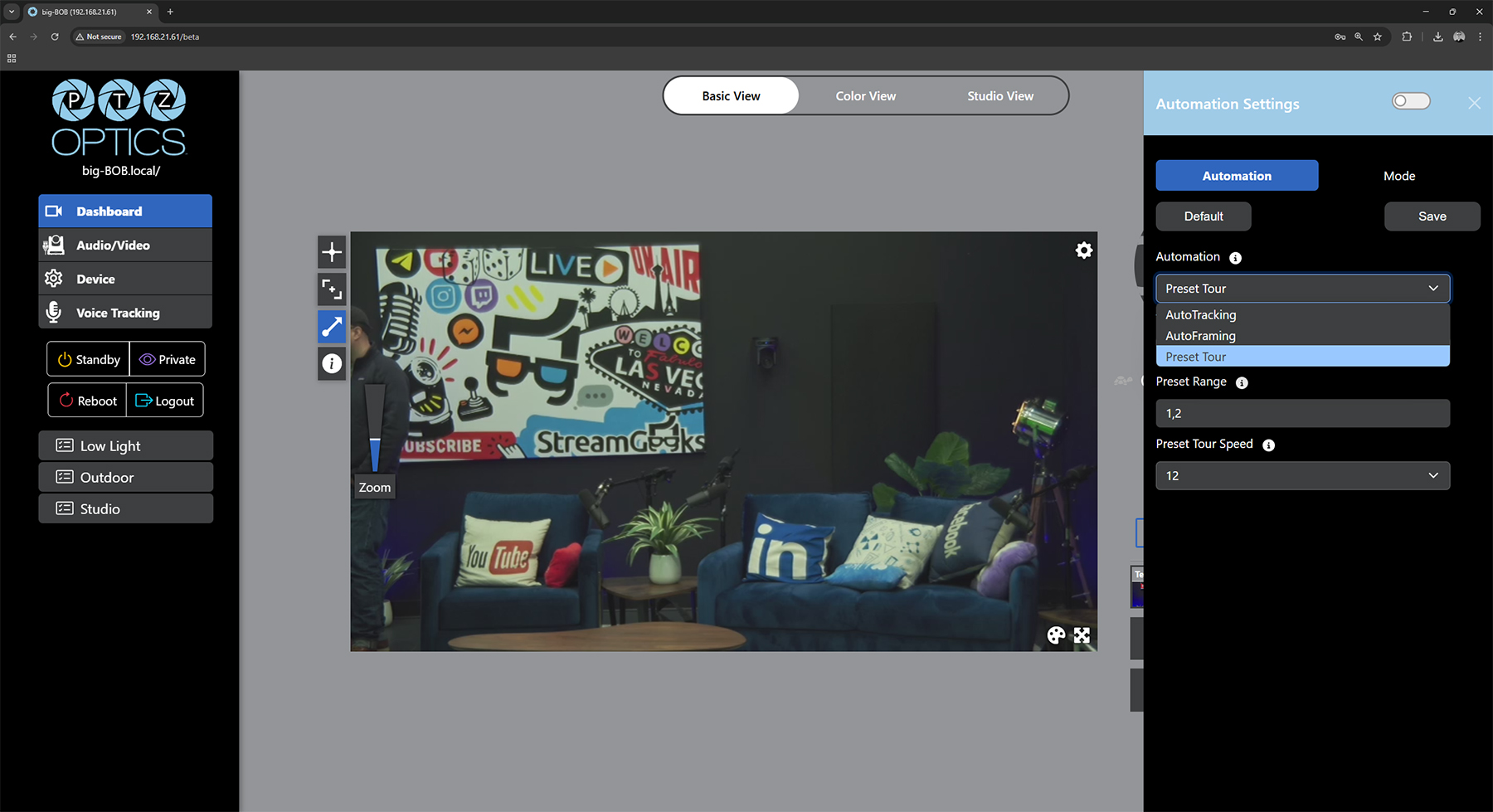Bookmark page with the star icon
The height and width of the screenshot is (812, 1493).
click(1378, 36)
